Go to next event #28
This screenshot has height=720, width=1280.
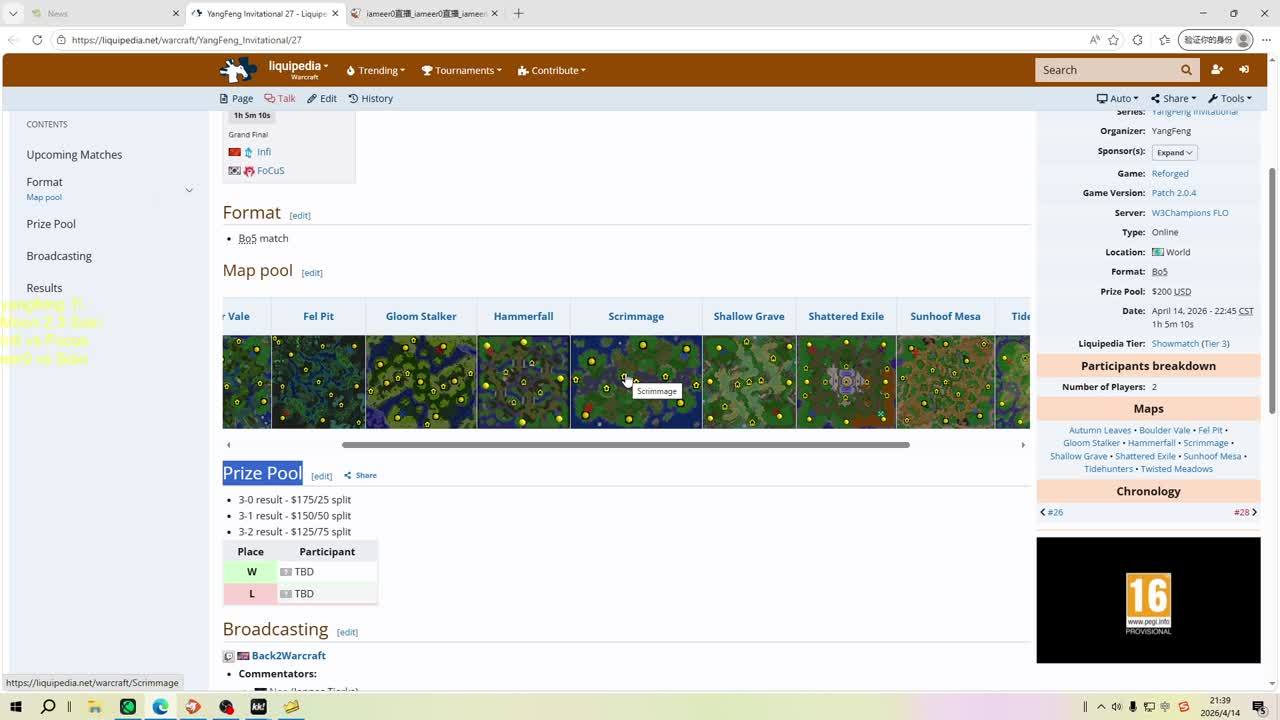pyautogui.click(x=1245, y=512)
